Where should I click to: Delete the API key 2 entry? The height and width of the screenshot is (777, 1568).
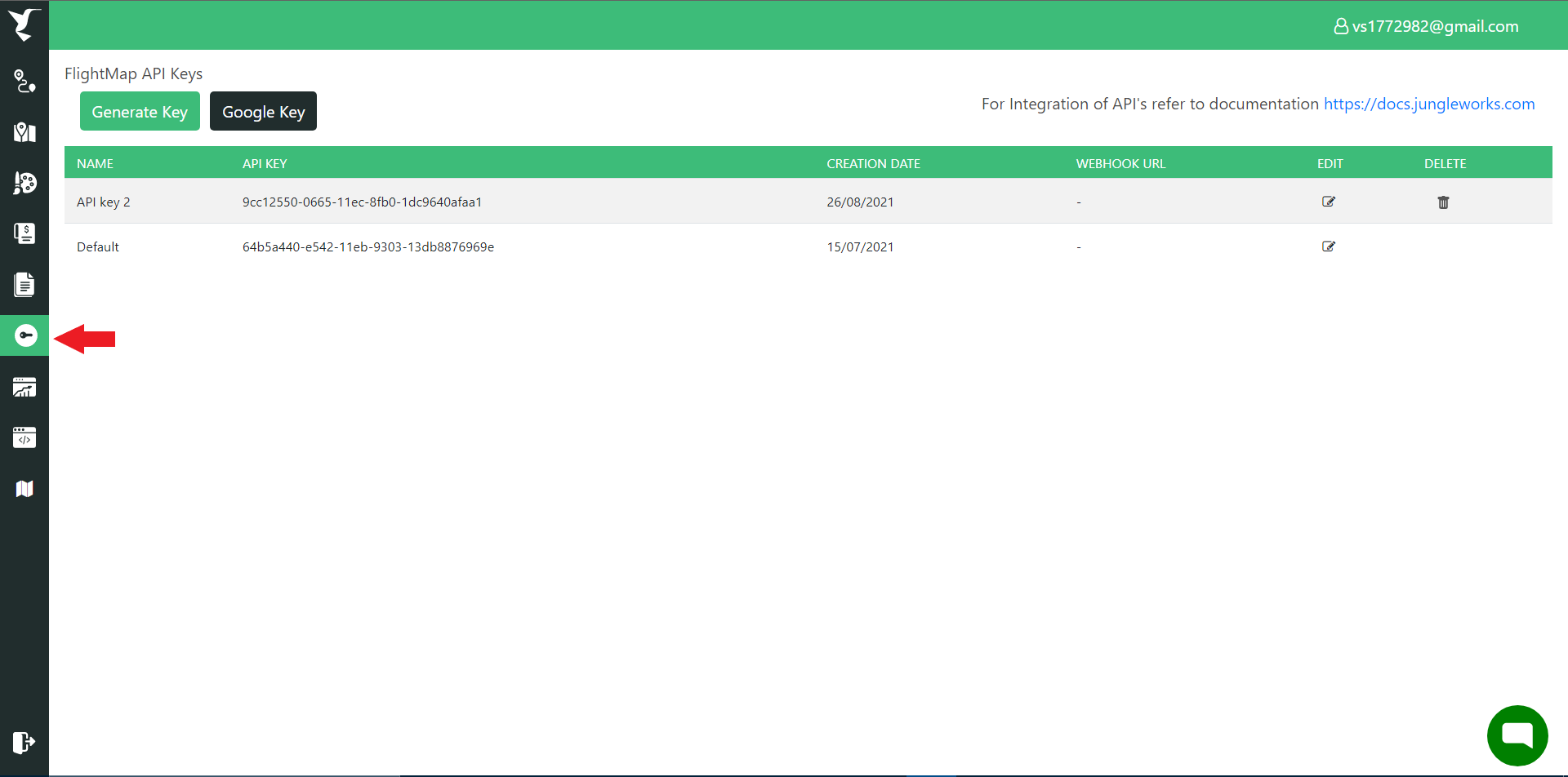click(x=1443, y=202)
